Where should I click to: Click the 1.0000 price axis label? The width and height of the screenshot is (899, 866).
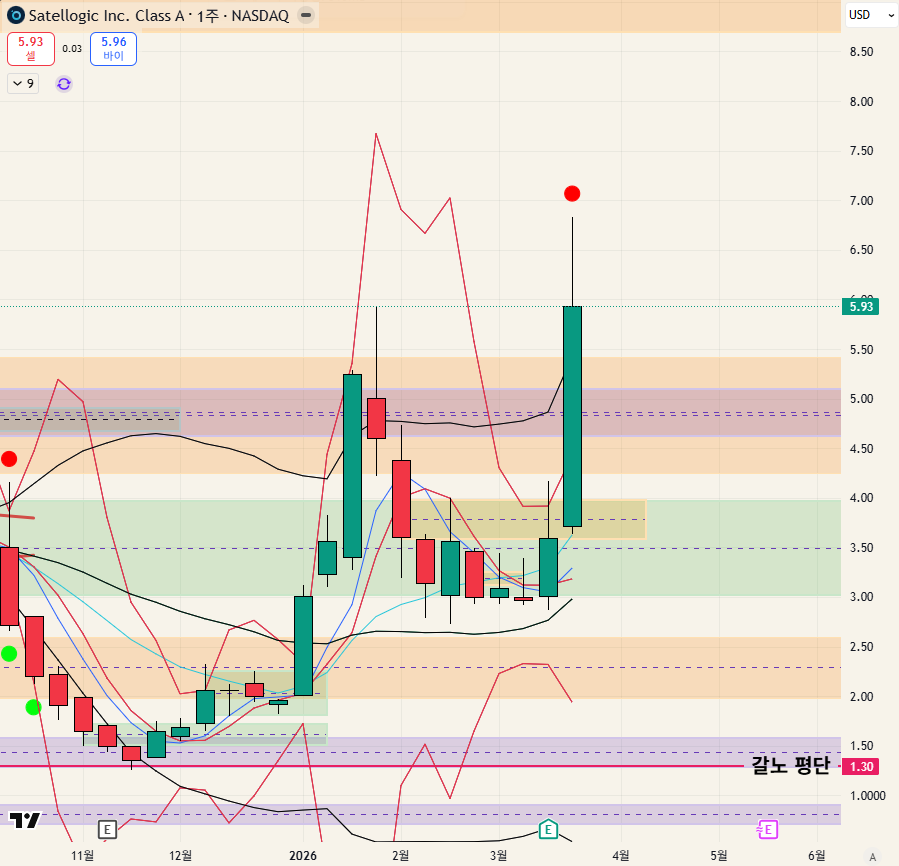click(867, 795)
